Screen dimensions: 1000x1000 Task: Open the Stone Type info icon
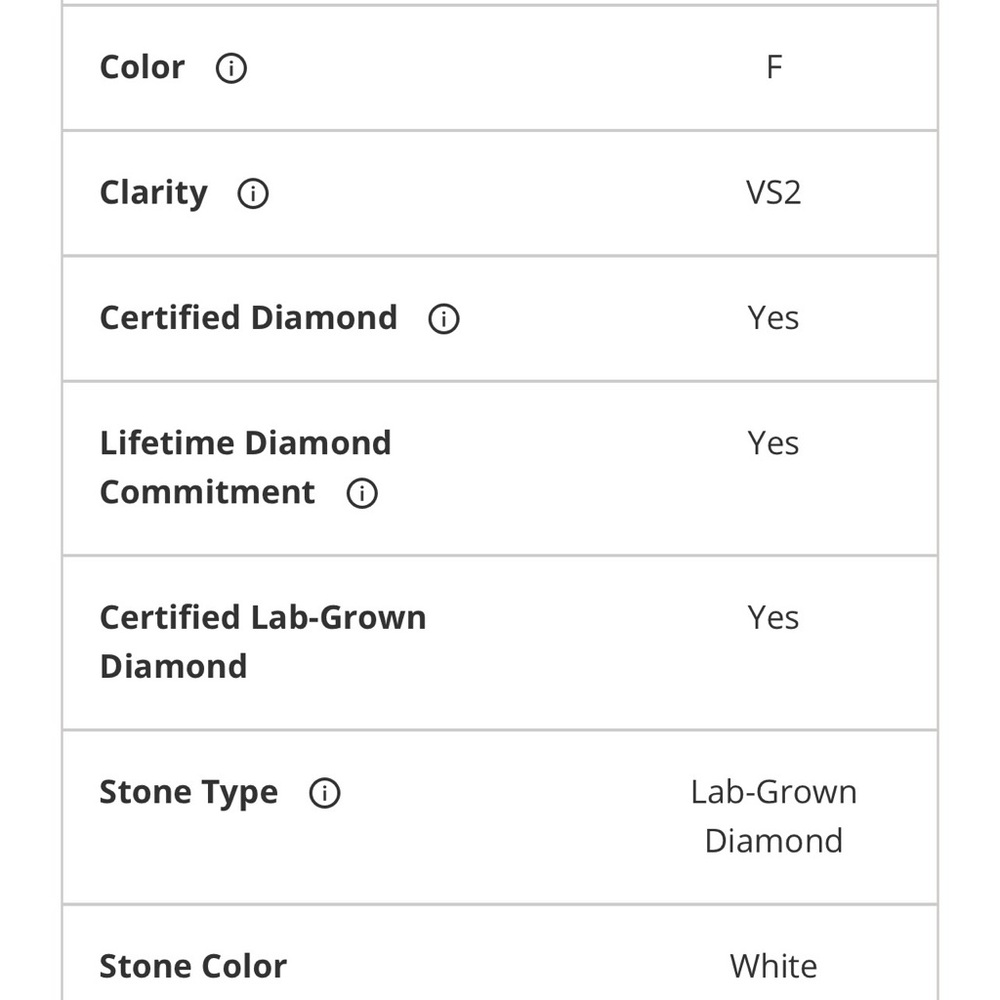coord(324,793)
